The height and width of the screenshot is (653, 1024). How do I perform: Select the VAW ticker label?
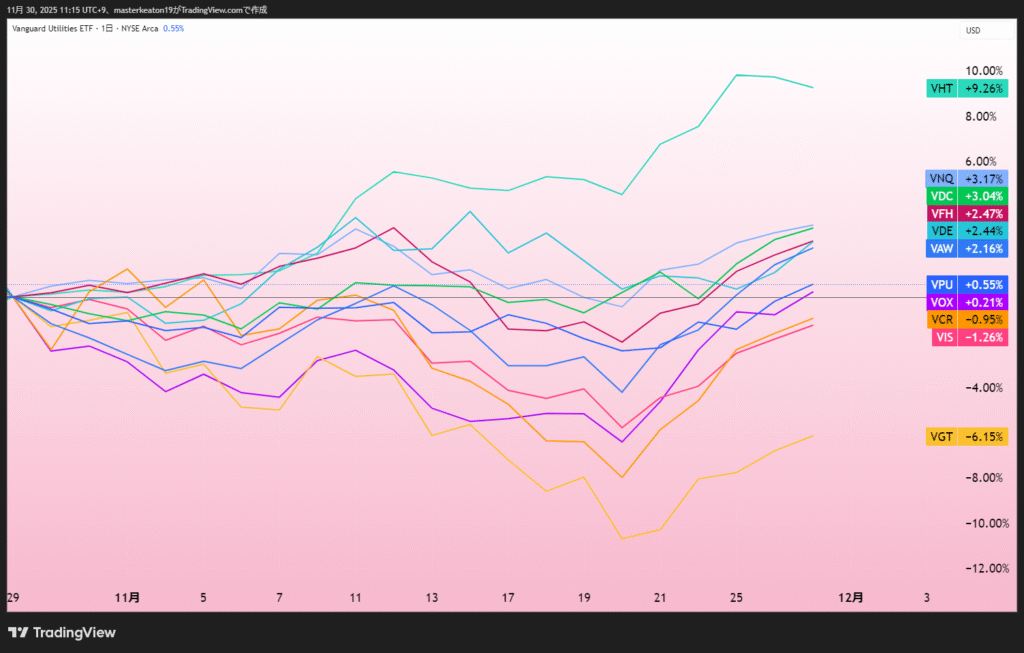(941, 248)
